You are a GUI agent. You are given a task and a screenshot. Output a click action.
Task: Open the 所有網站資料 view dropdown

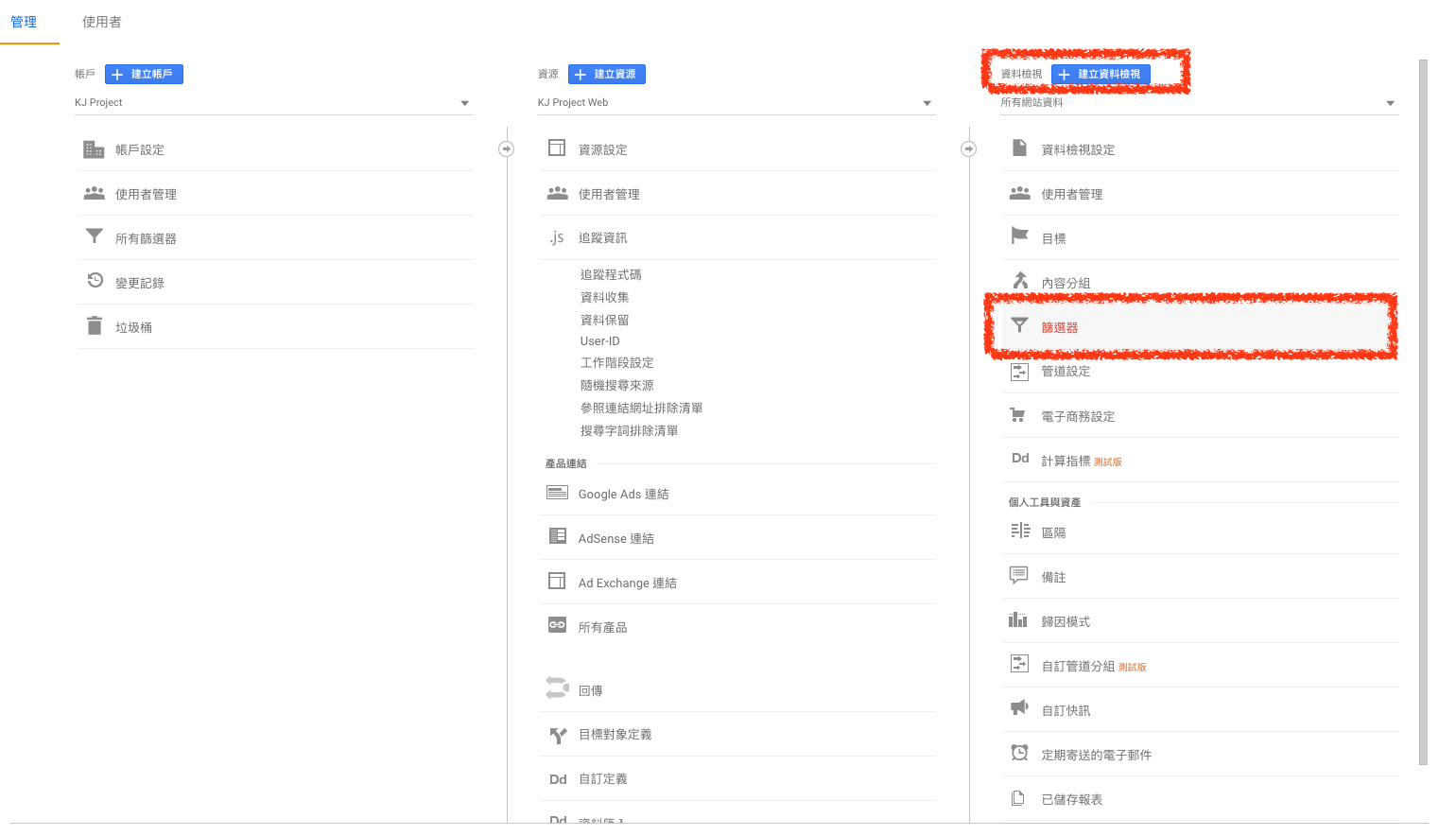click(x=1200, y=102)
